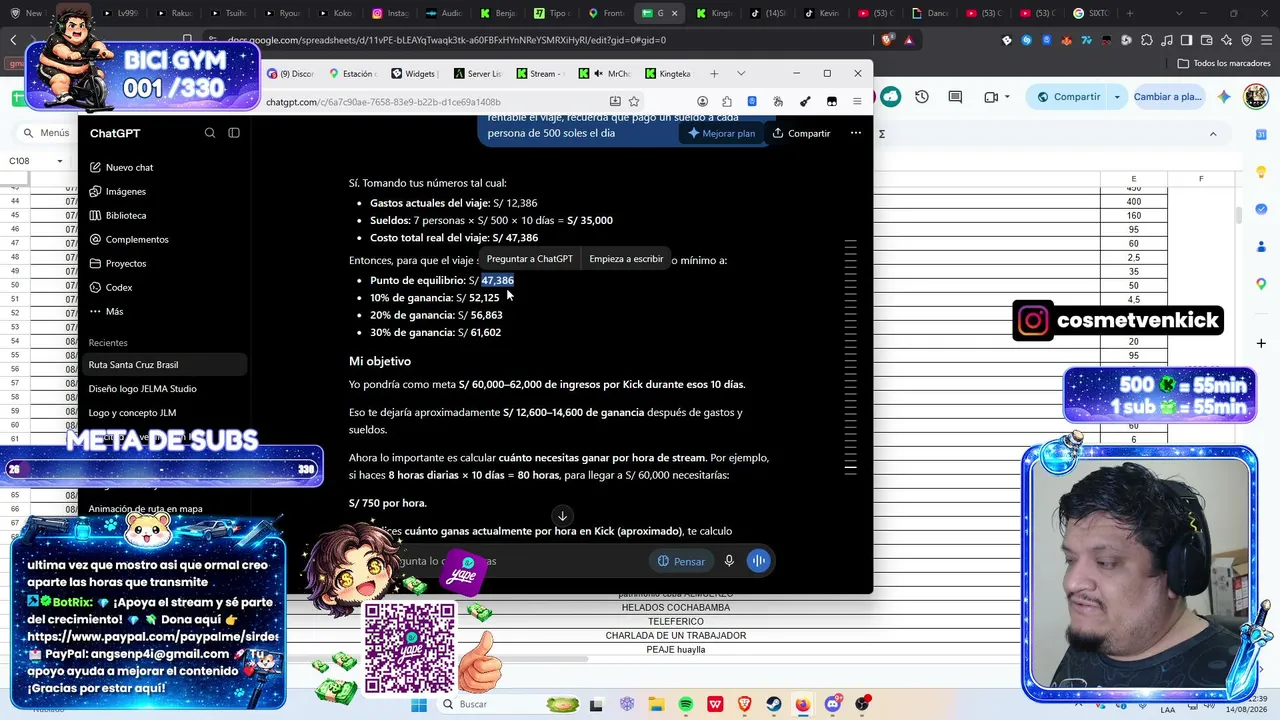The height and width of the screenshot is (720, 1280).
Task: Open Biblioteca in ChatGPT sidebar
Action: (126, 215)
